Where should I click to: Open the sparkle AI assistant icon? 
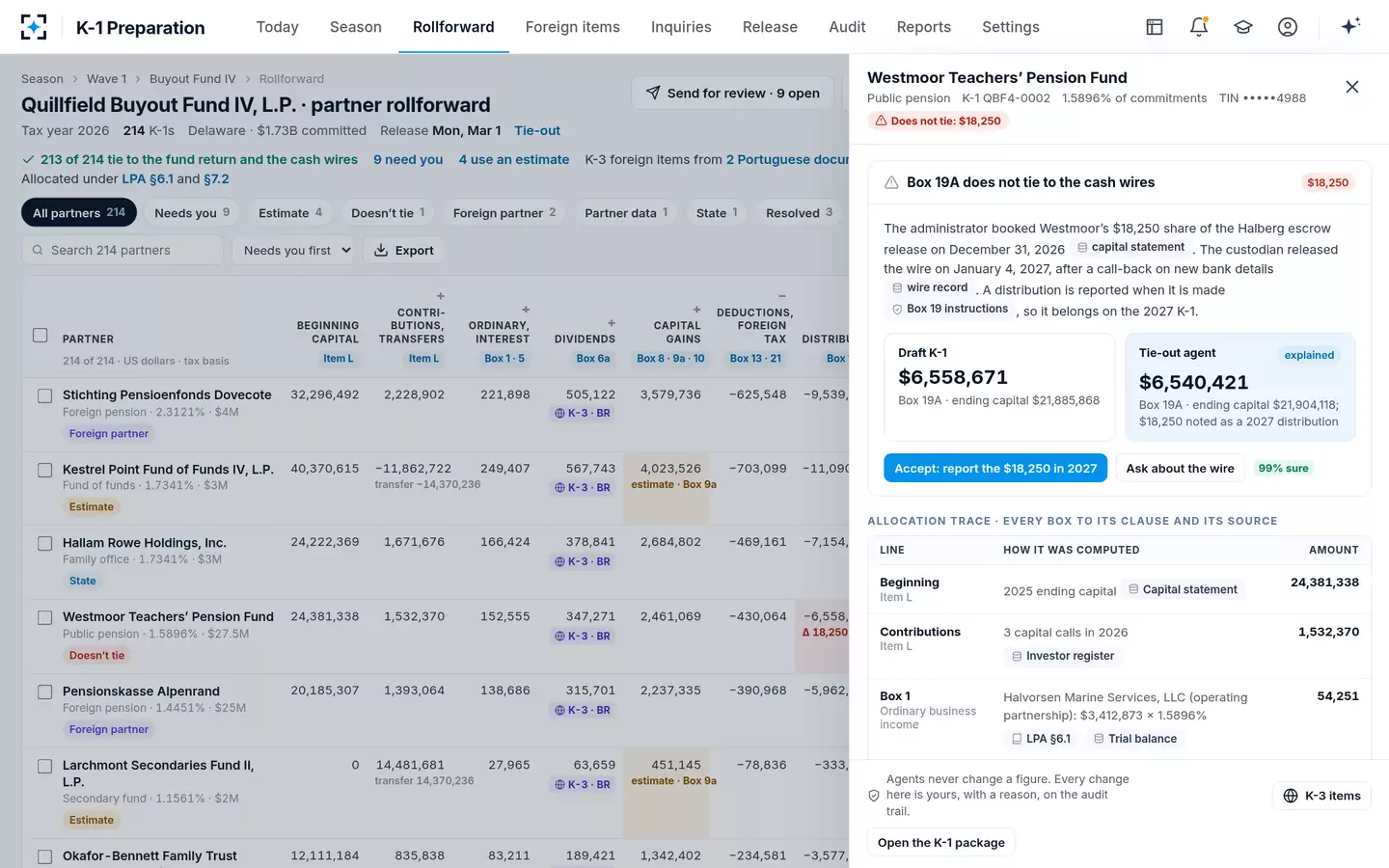click(1350, 26)
